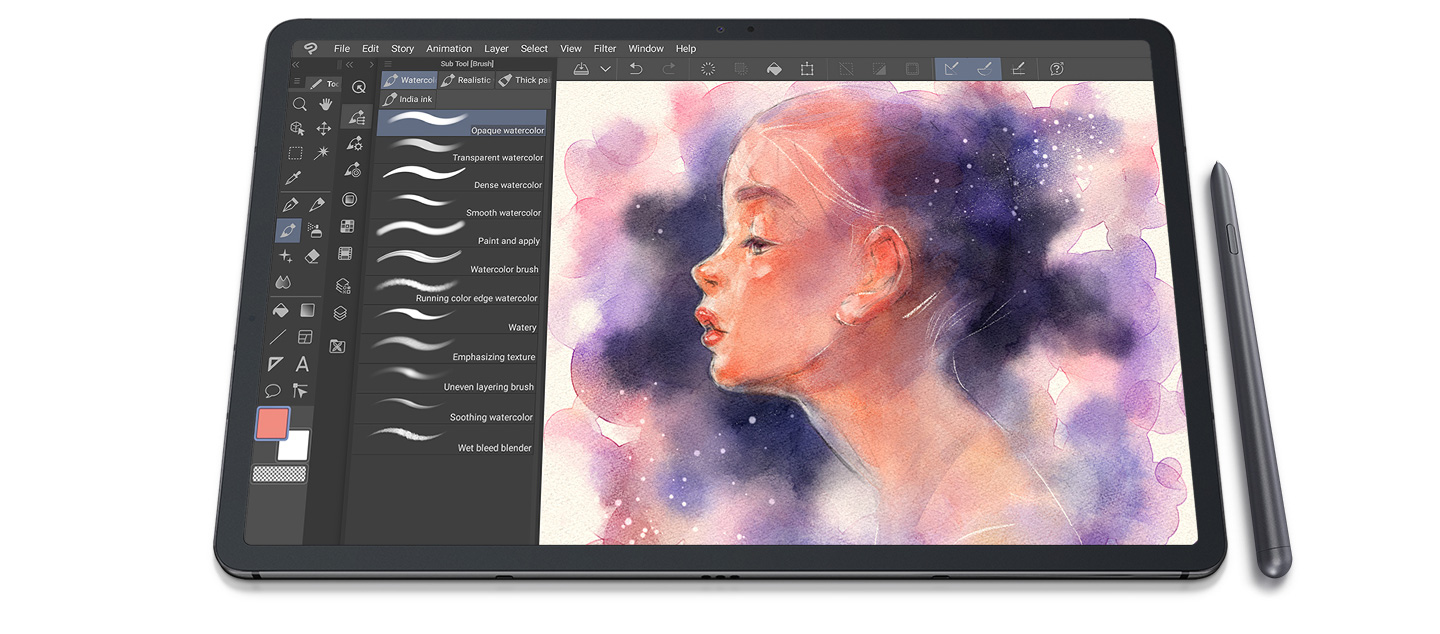The width and height of the screenshot is (1440, 634).
Task: Open dropdown arrow next to Save icon
Action: click(x=606, y=69)
